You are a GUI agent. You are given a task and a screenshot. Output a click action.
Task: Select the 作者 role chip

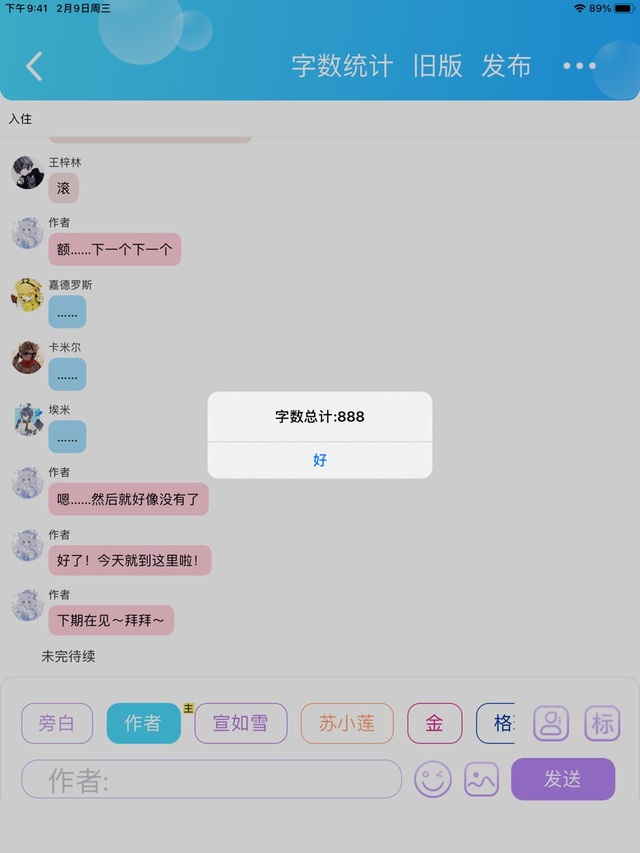click(143, 724)
